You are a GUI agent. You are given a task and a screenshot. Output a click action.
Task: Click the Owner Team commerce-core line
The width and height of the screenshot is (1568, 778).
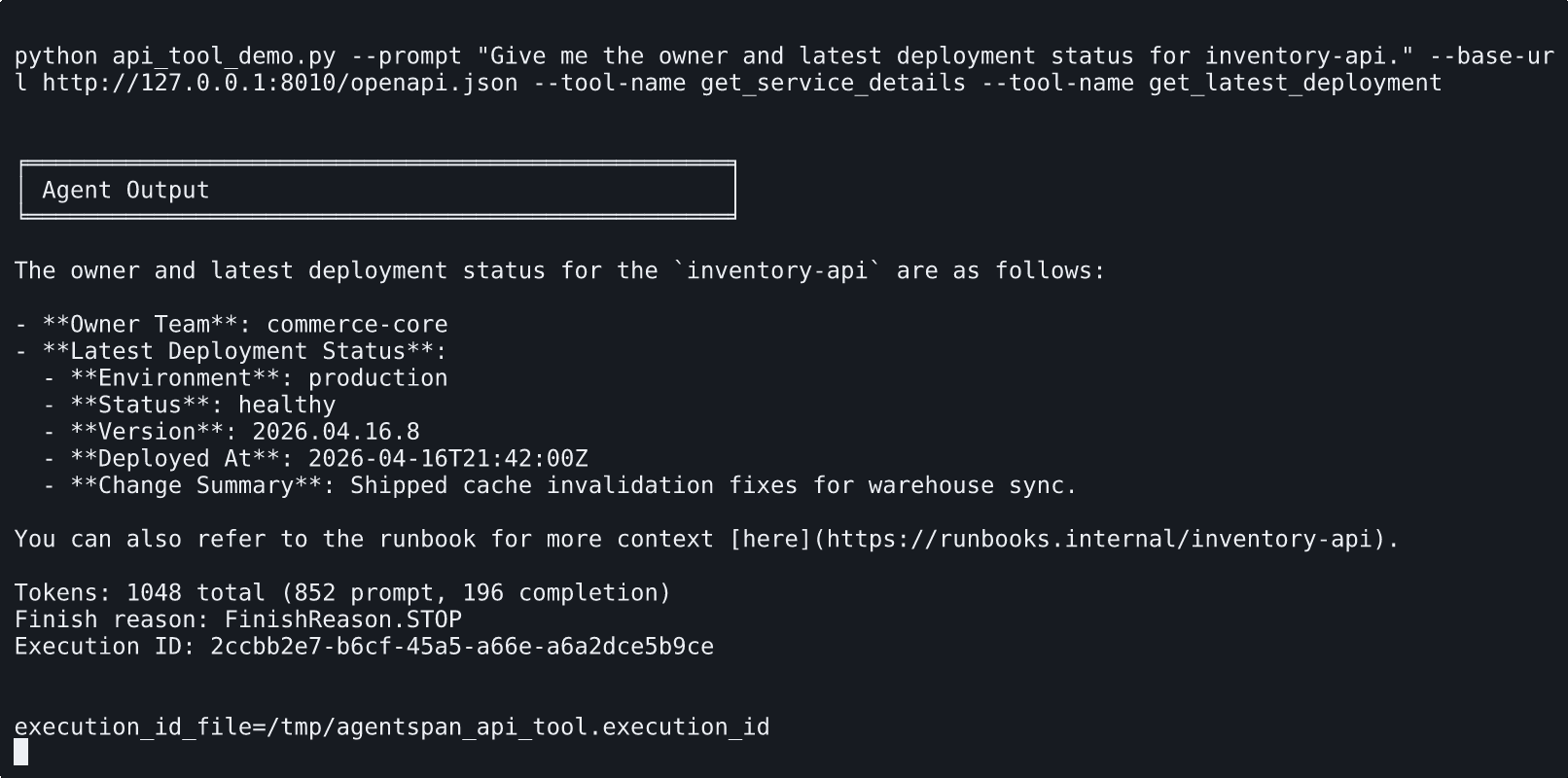tap(232, 325)
